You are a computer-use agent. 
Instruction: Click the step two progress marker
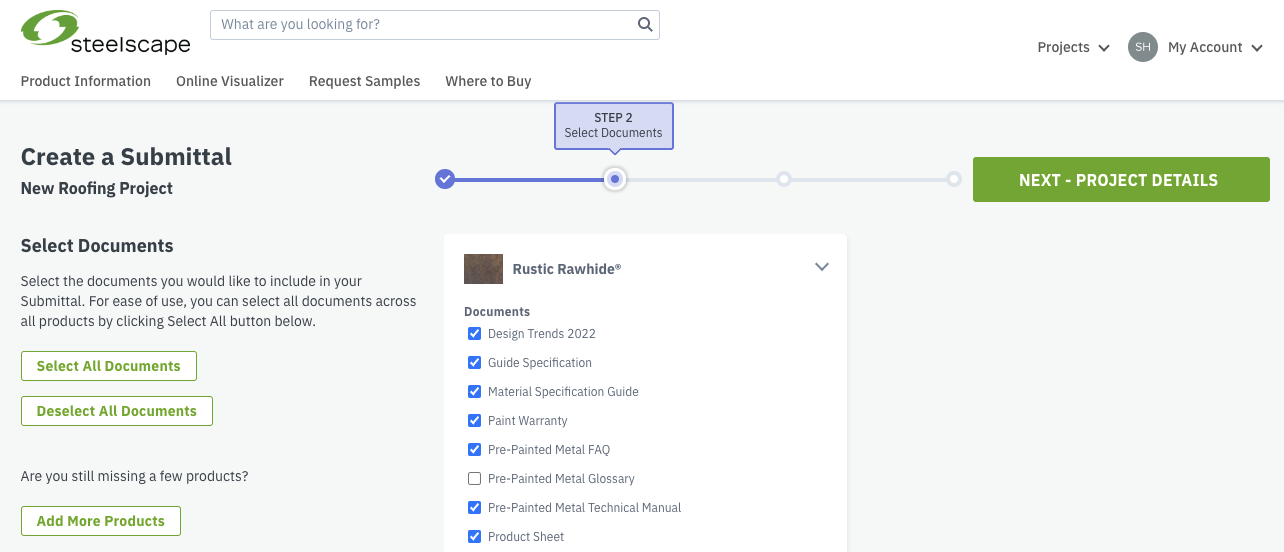(615, 179)
